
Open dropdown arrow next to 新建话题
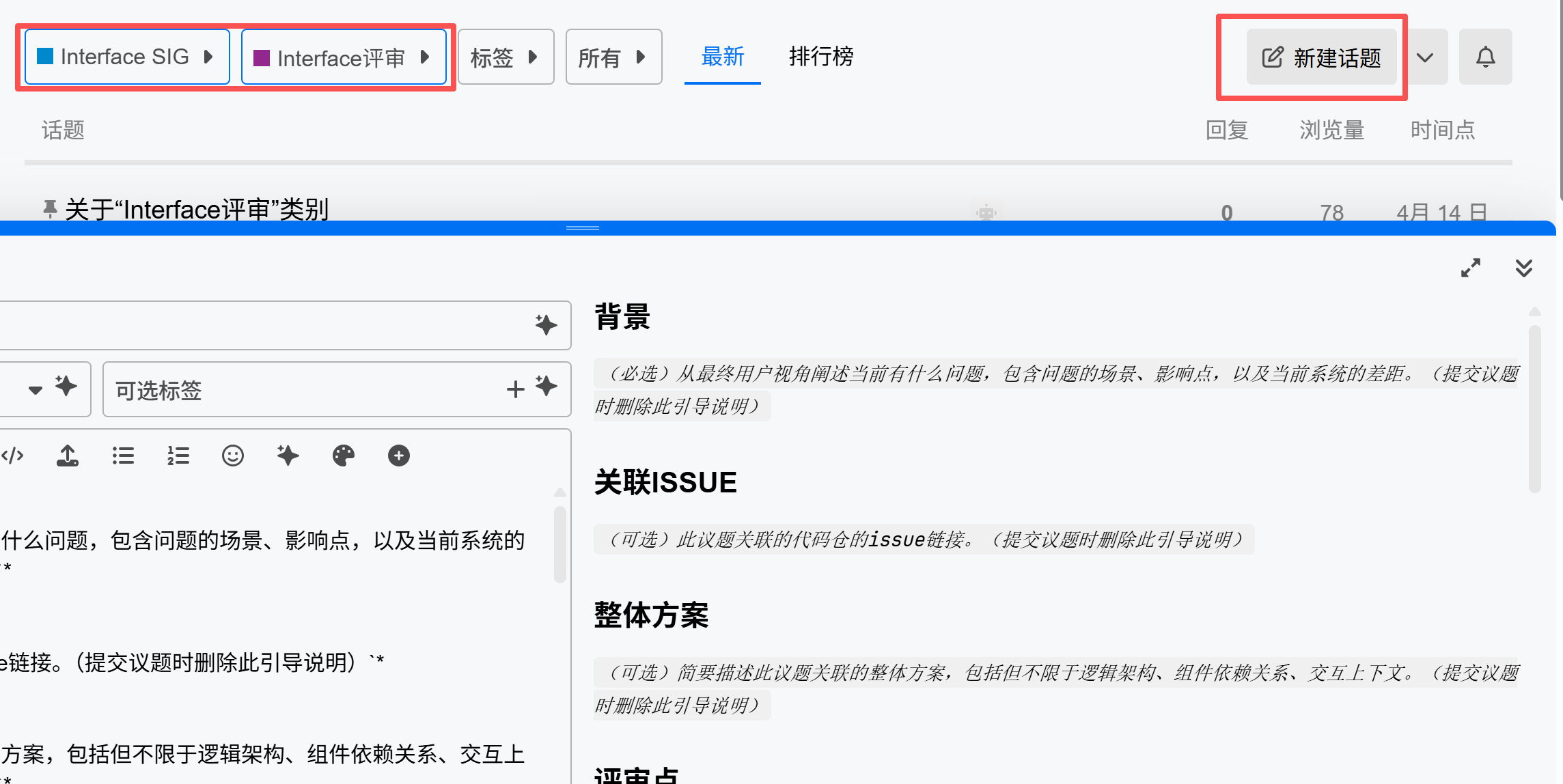[1425, 57]
